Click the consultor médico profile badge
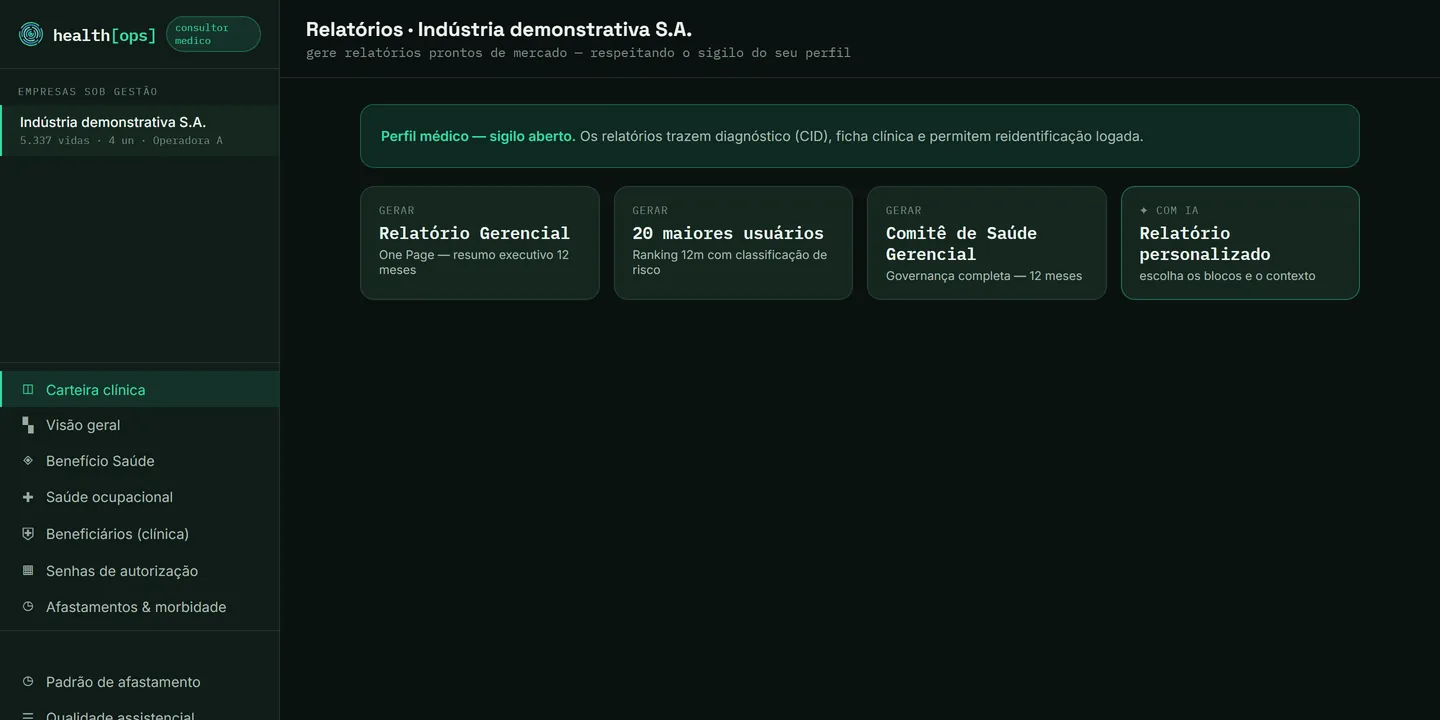Screen dimensions: 1440x720 (x=213, y=34)
